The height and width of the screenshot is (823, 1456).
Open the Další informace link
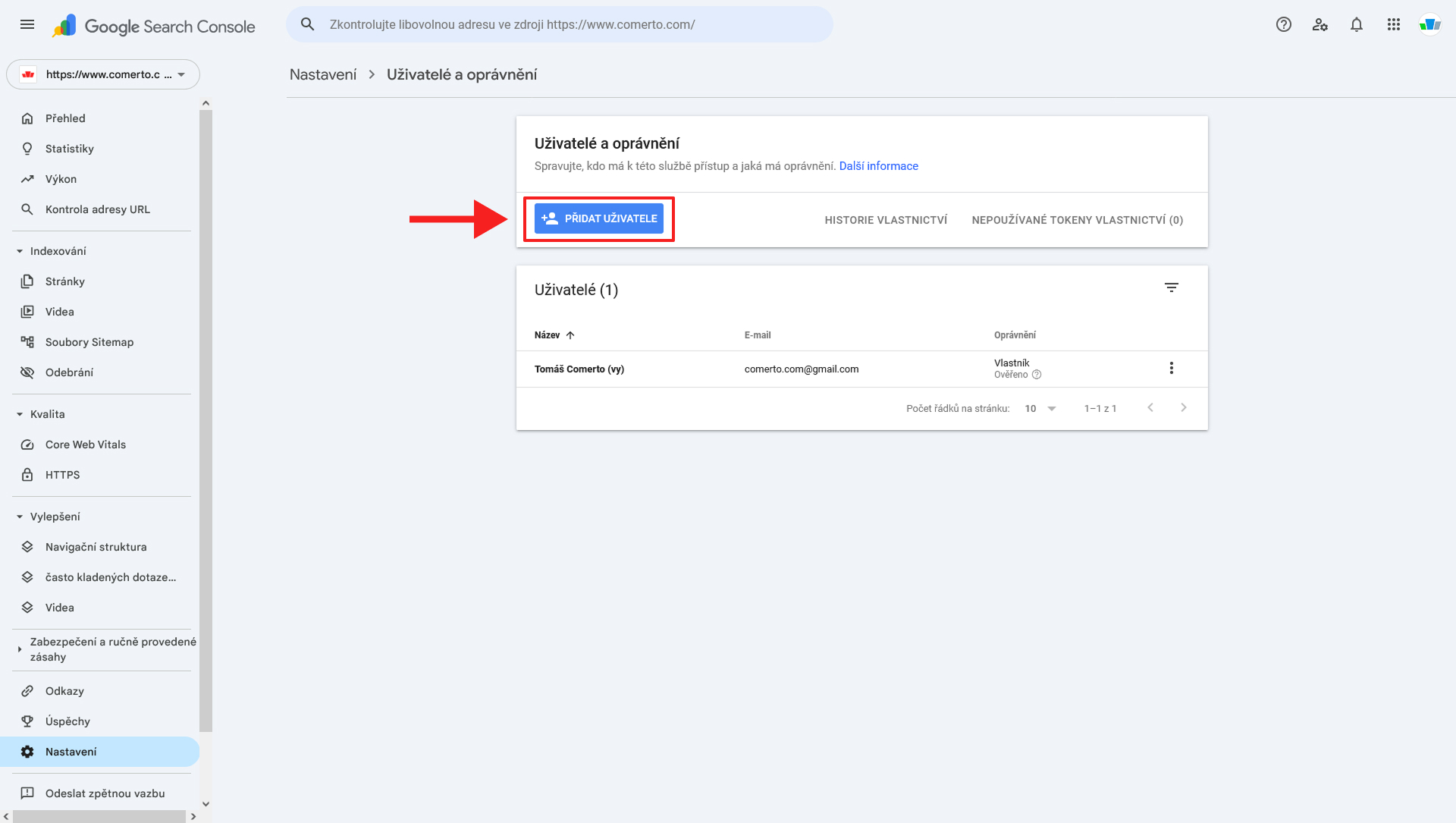click(878, 166)
